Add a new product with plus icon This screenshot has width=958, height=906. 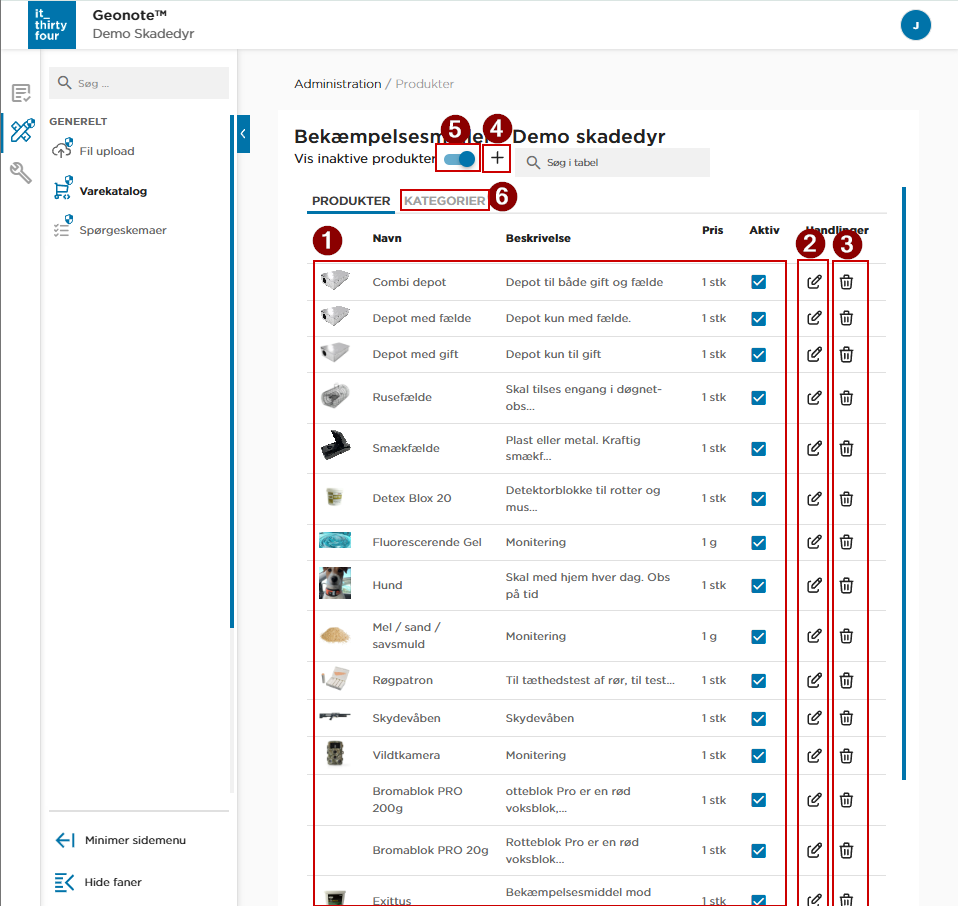click(497, 159)
